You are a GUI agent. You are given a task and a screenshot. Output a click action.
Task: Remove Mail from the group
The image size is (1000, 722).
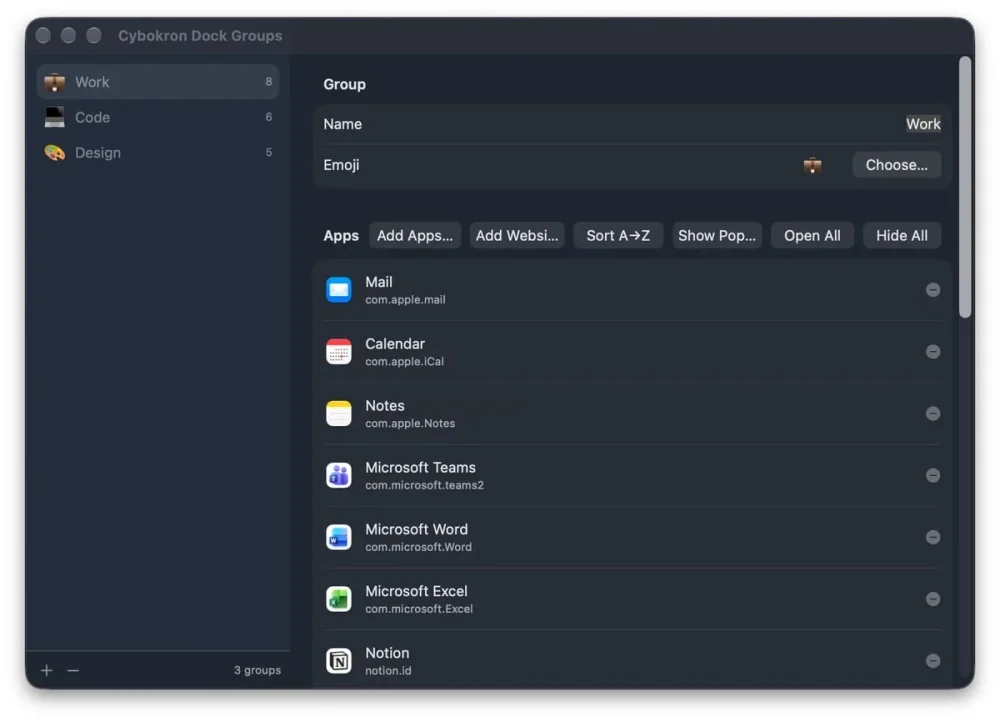pyautogui.click(x=932, y=290)
